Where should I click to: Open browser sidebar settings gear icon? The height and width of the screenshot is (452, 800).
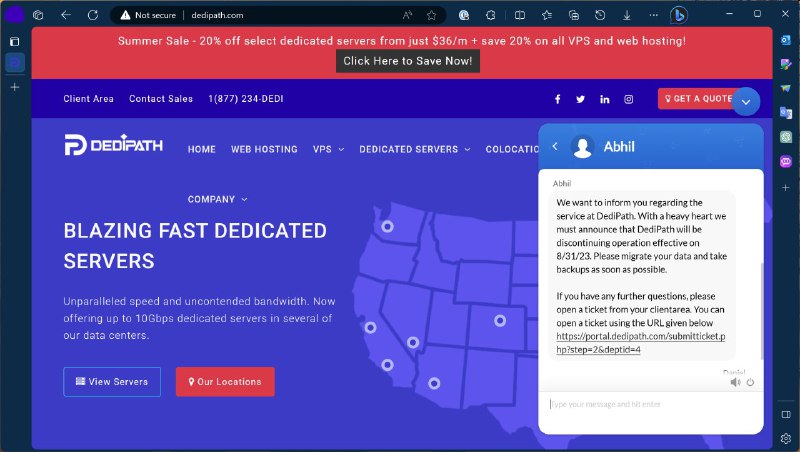coord(786,438)
